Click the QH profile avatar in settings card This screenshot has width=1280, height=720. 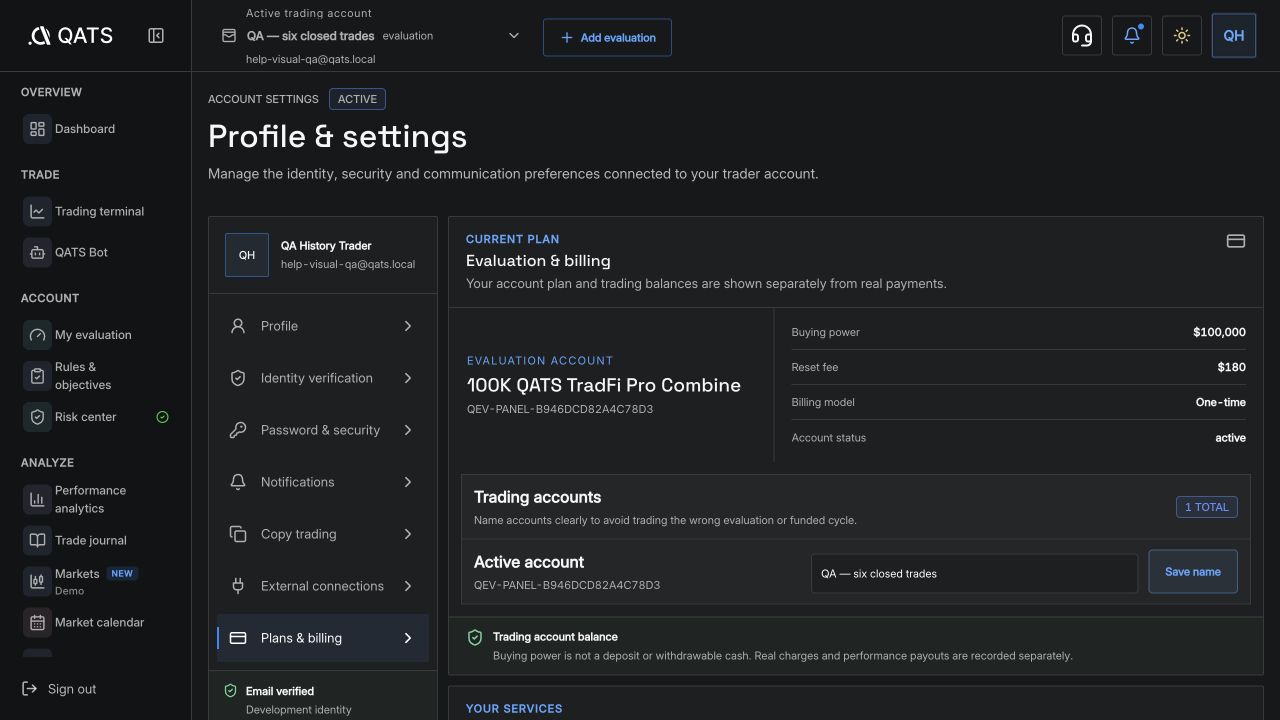tap(247, 255)
